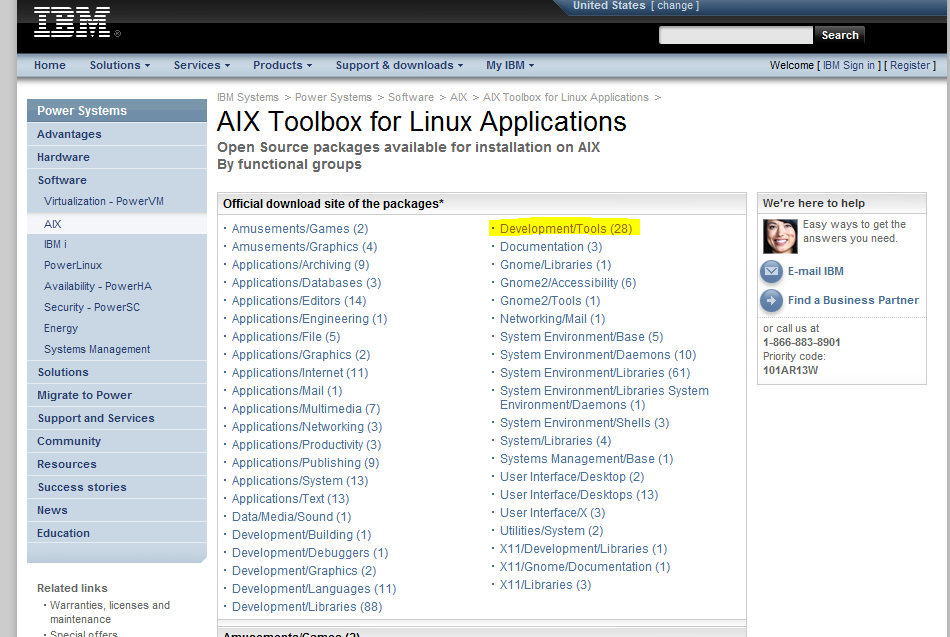Image resolution: width=950 pixels, height=637 pixels.
Task: Open User Interface/Desktops (13) link
Action: click(x=579, y=495)
